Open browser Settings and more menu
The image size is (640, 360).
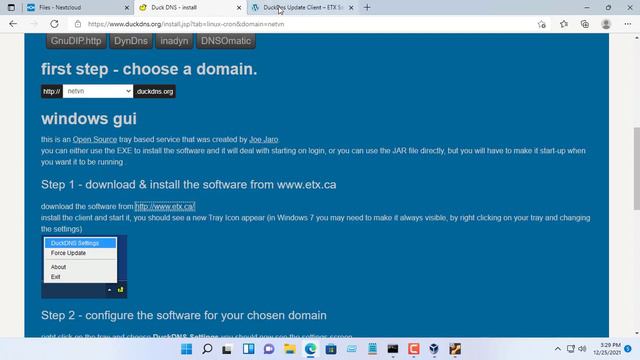627,24
